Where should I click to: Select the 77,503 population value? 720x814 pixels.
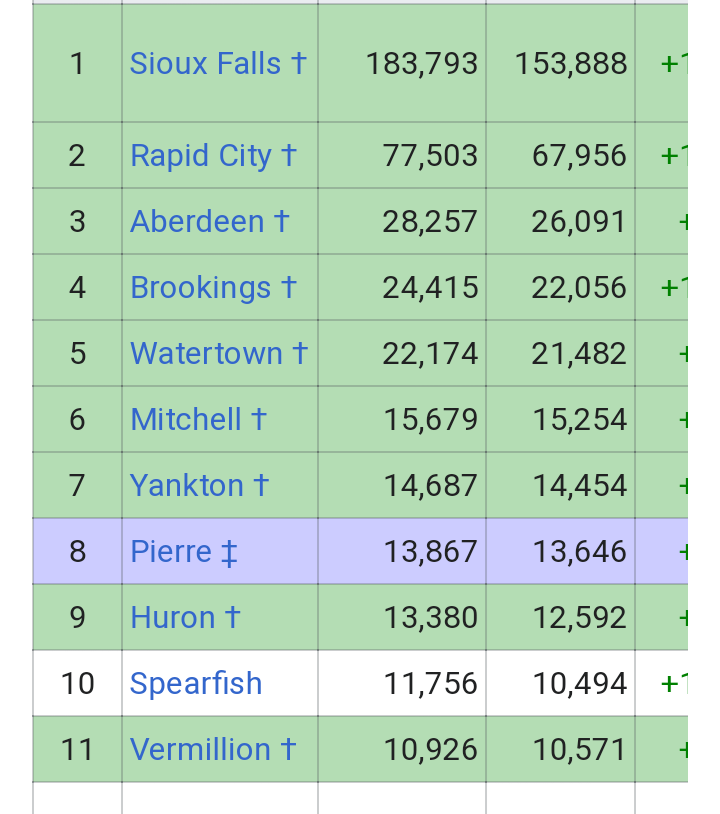point(429,156)
